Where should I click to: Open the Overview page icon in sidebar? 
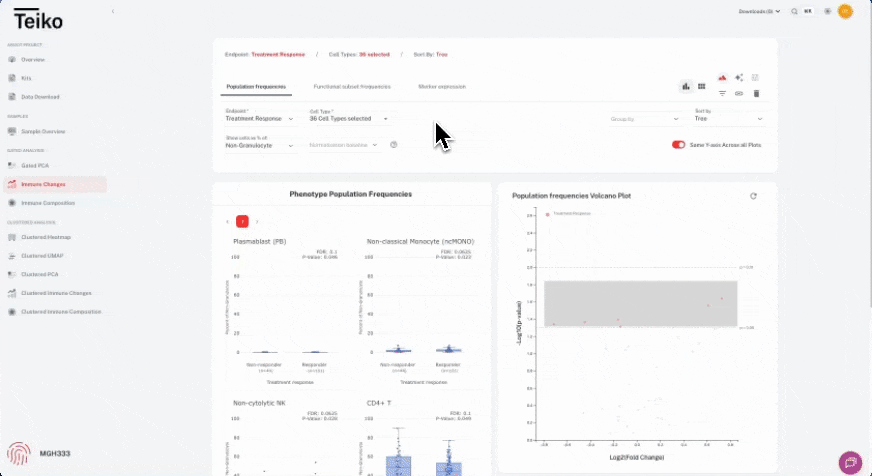12,60
